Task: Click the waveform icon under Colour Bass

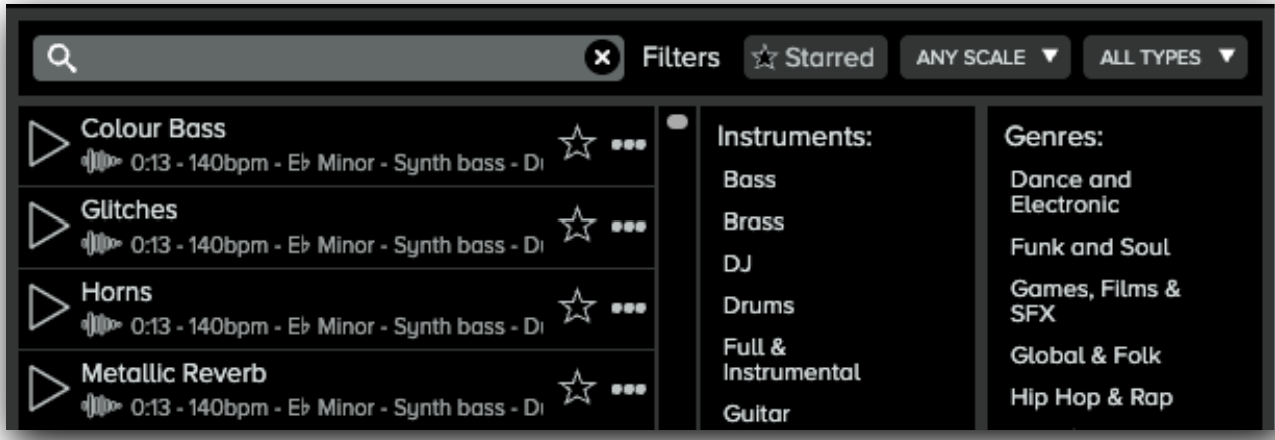Action: (x=101, y=163)
